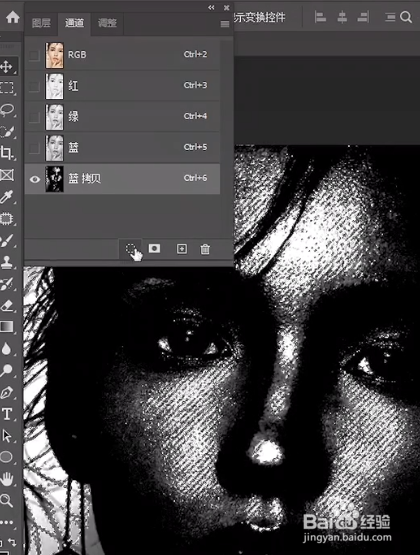
Task: Open the channels panel flyout menu
Action: coord(225,24)
